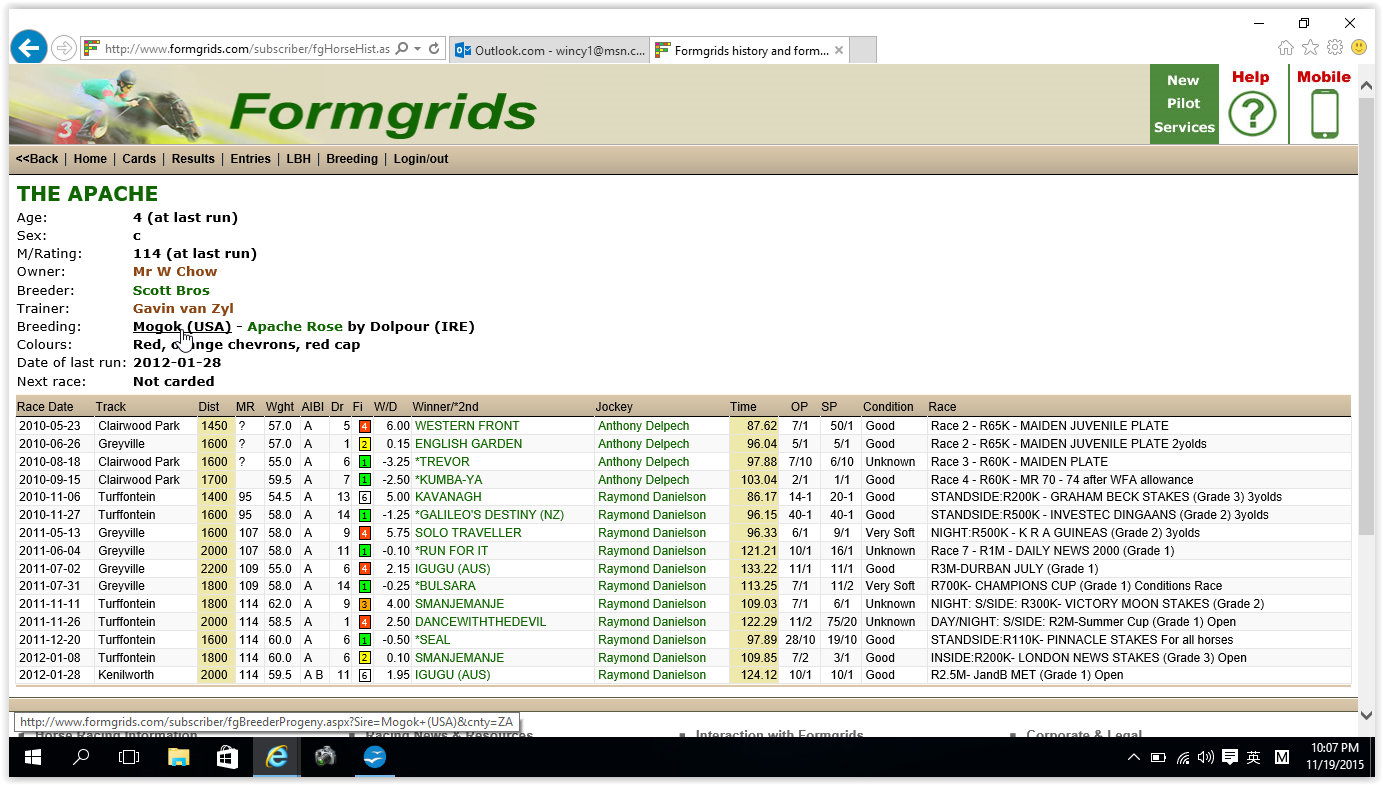The width and height of the screenshot is (1383, 785).
Task: Open the Action Center notification icon
Action: (x=1229, y=758)
